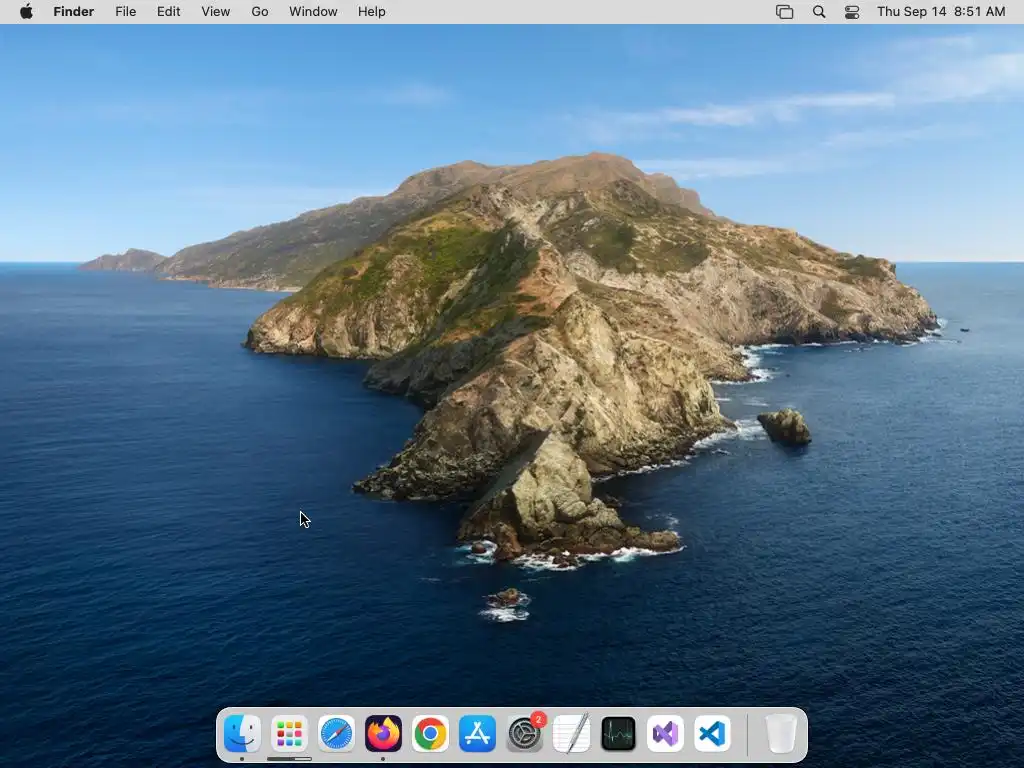1024x768 pixels.
Task: Open the App Store icon
Action: click(x=477, y=734)
